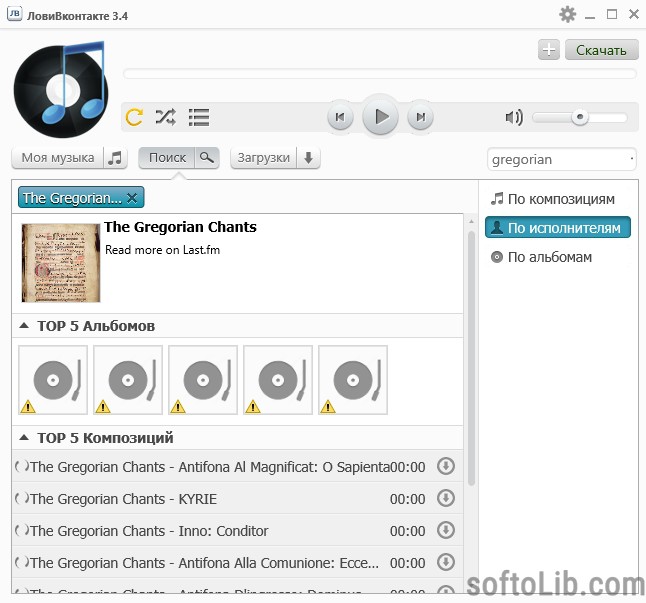
Task: Click the track progress bar
Action: tap(380, 74)
